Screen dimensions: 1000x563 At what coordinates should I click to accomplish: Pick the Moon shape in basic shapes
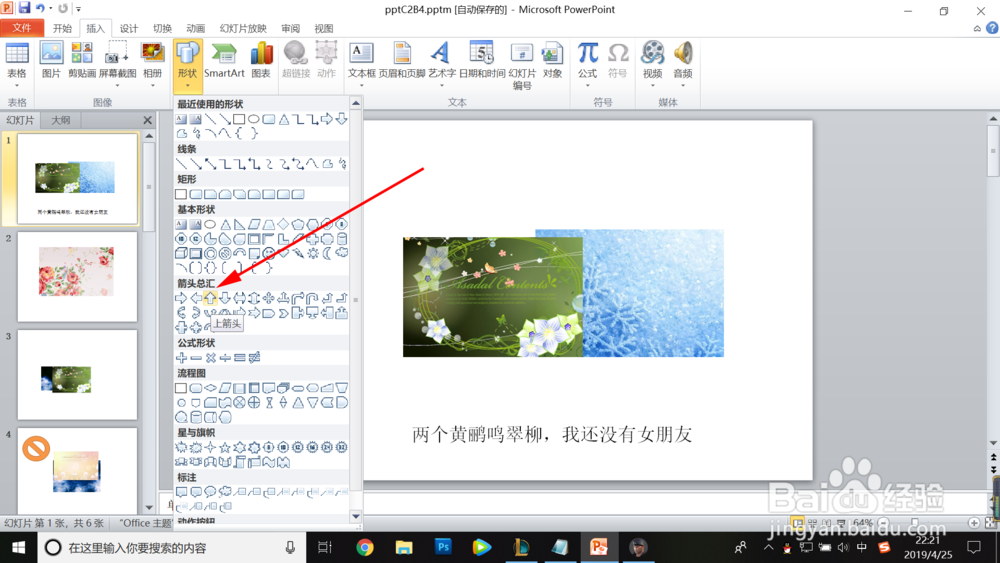pyautogui.click(x=327, y=253)
